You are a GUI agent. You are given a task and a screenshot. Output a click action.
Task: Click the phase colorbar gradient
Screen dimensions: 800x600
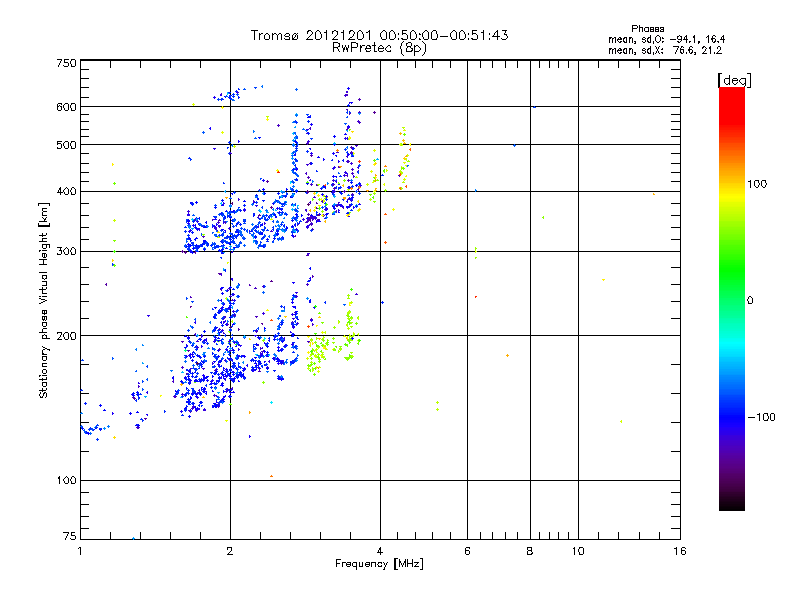[x=732, y=298]
